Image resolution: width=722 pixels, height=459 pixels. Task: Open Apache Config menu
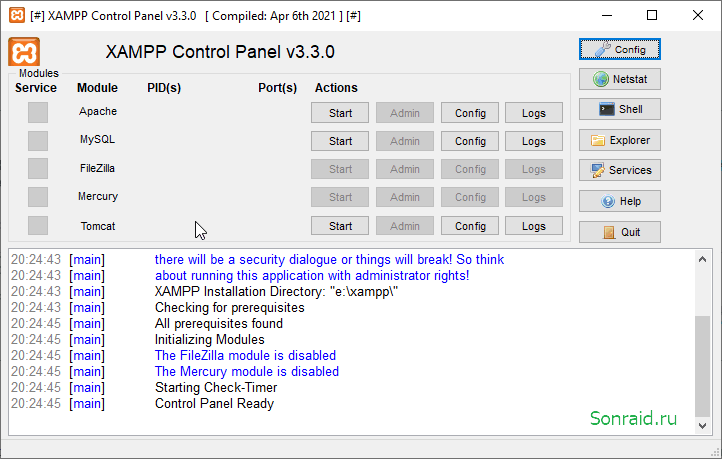470,113
